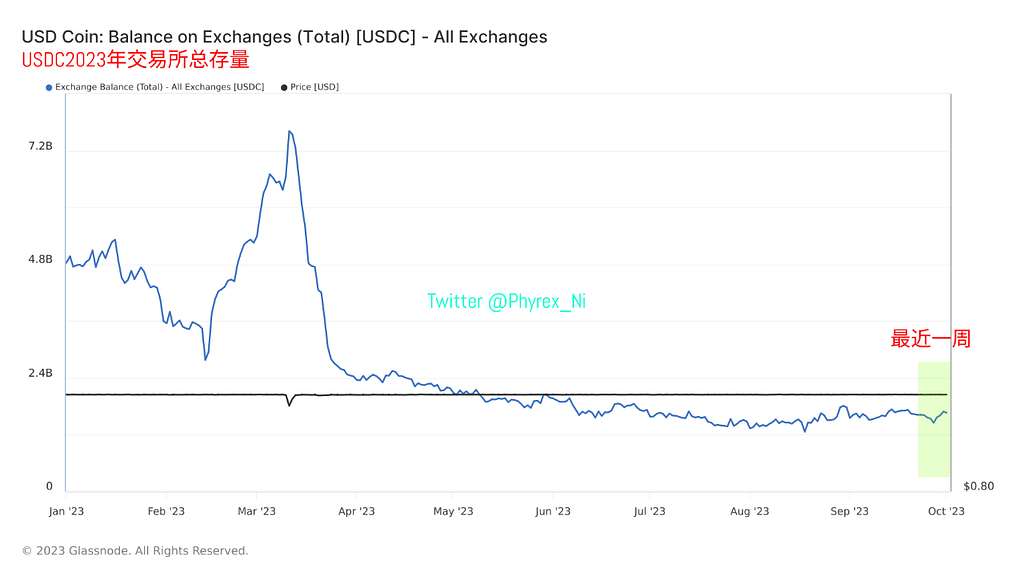Click the 7.2B y-axis label
The width and height of the screenshot is (1024, 576).
pos(40,146)
